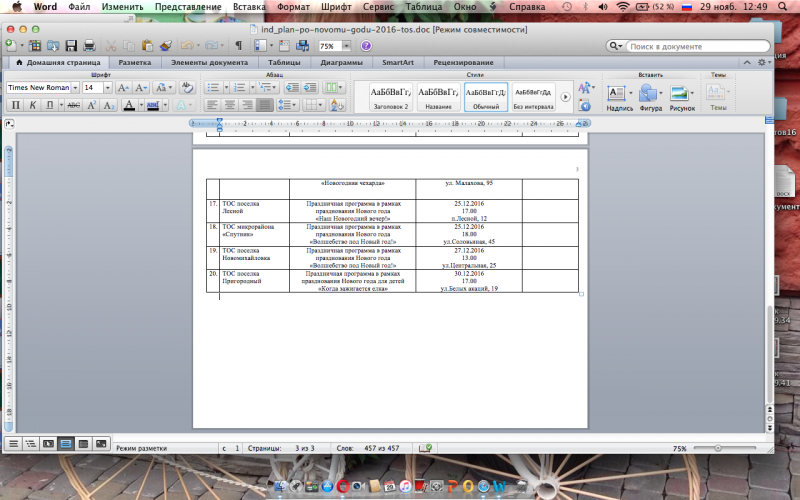Click the Save document icon
The width and height of the screenshot is (800, 500).
click(71, 46)
